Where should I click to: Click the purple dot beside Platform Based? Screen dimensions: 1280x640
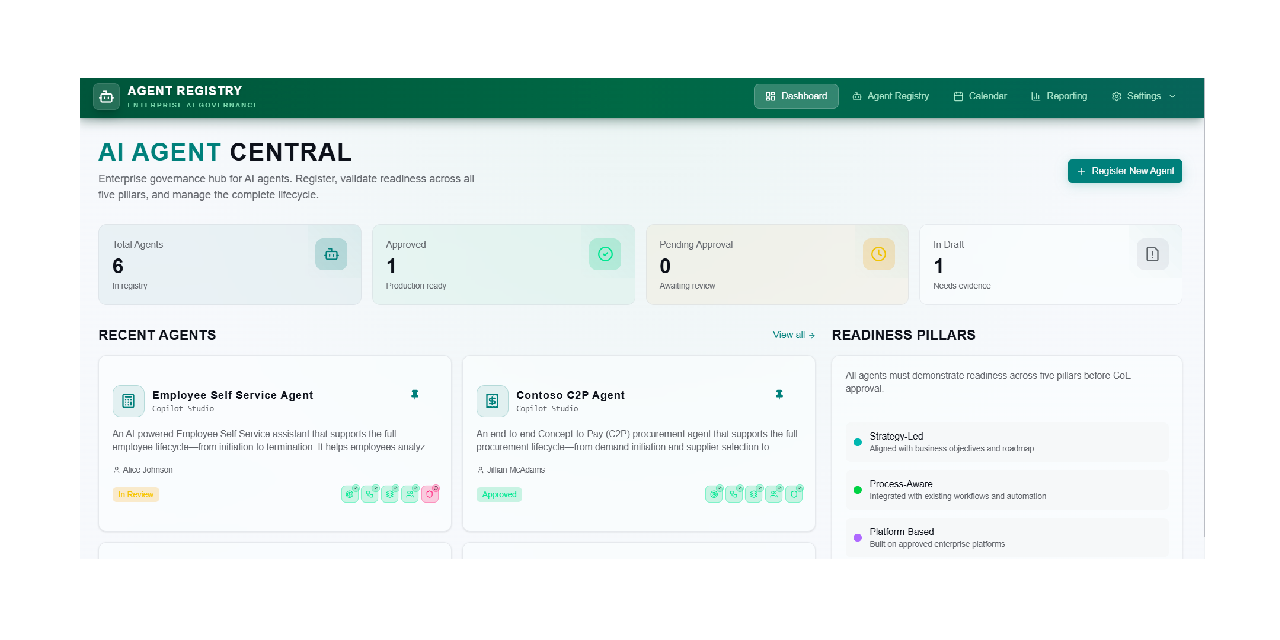858,538
